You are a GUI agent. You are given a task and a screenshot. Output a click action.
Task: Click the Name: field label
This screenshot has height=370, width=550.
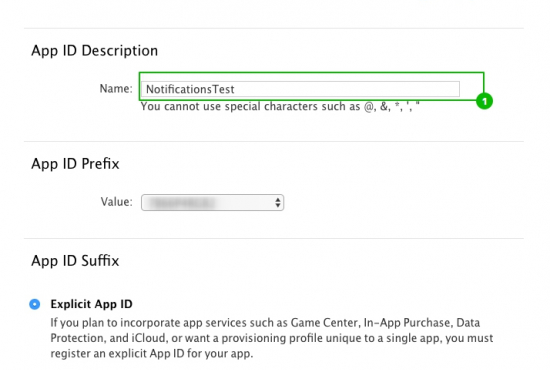116,89
